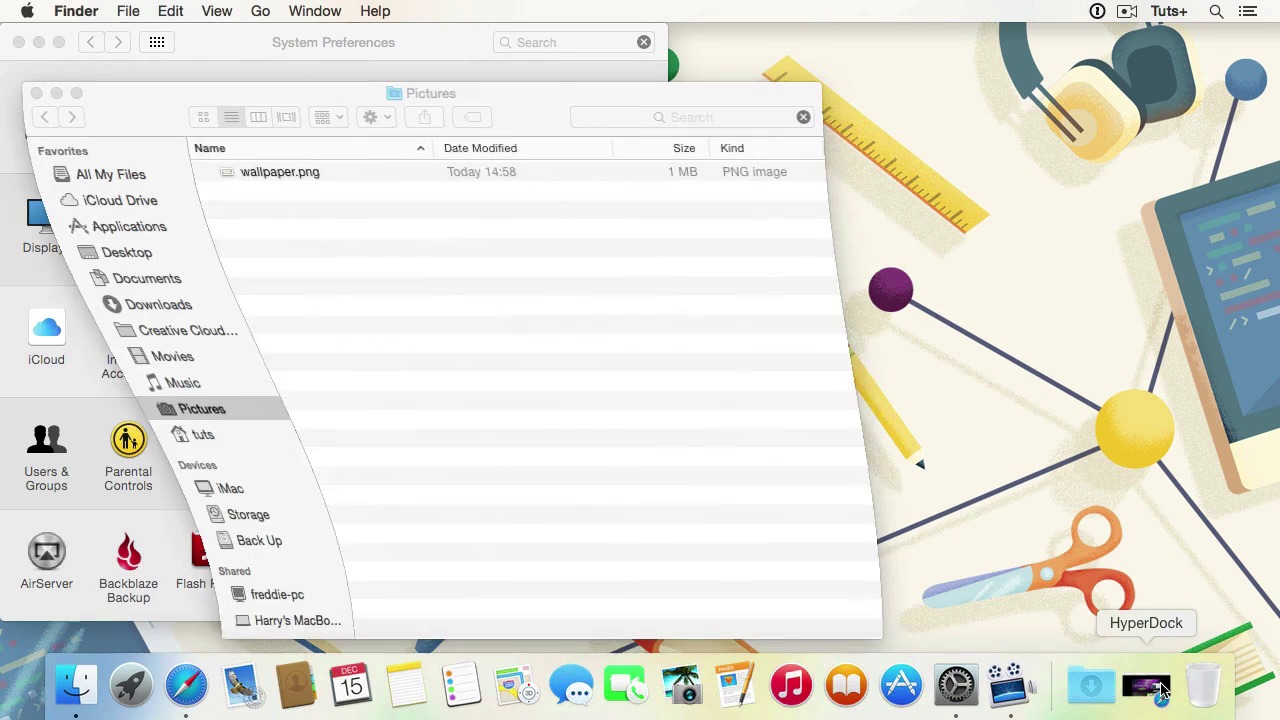
Task: Open Users & Groups preference pane
Action: pos(46,458)
